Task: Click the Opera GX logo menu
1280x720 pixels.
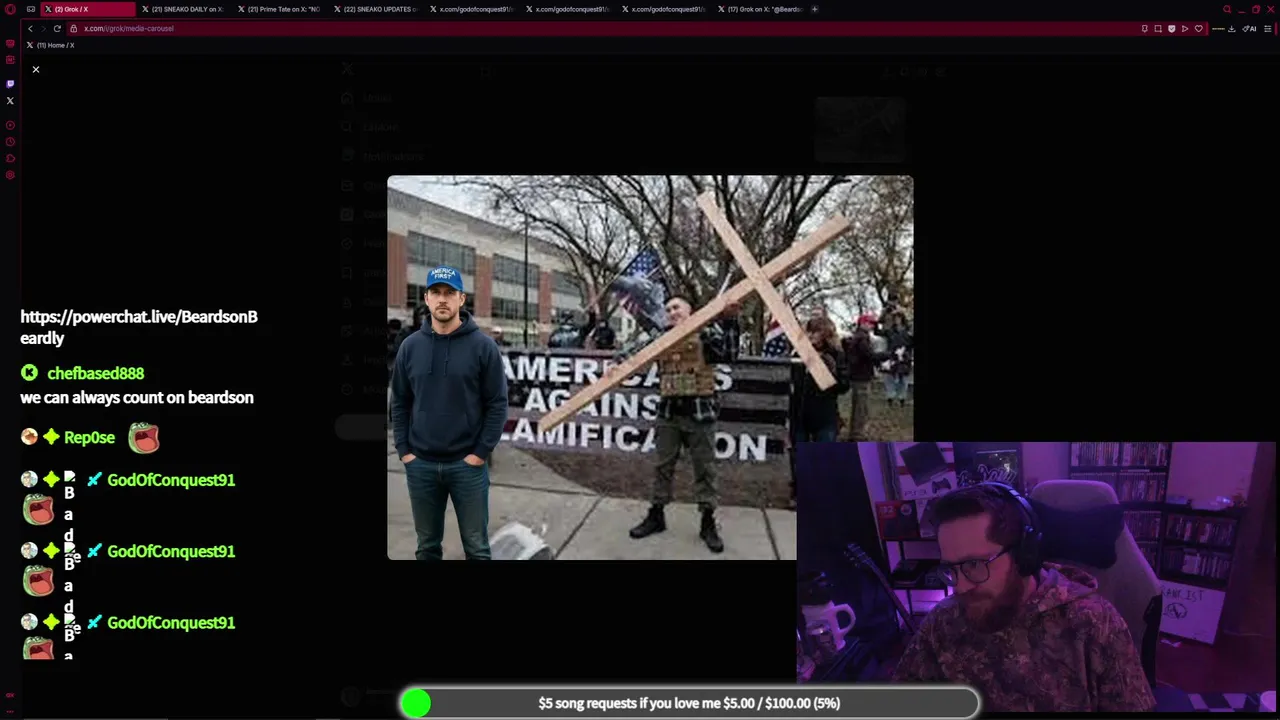Action: click(x=10, y=9)
